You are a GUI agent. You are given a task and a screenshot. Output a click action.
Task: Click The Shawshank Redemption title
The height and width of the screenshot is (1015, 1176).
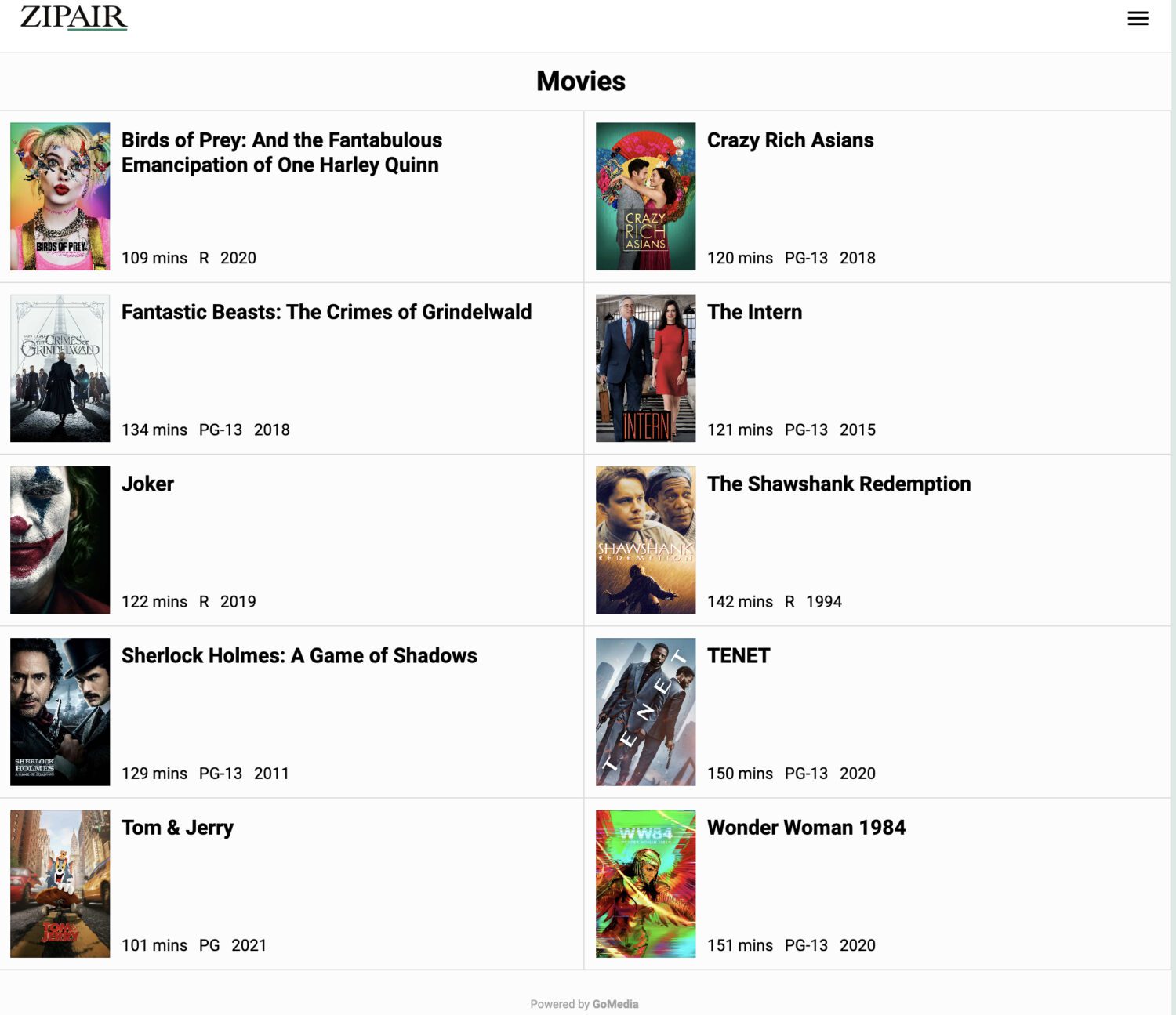pyautogui.click(x=839, y=484)
